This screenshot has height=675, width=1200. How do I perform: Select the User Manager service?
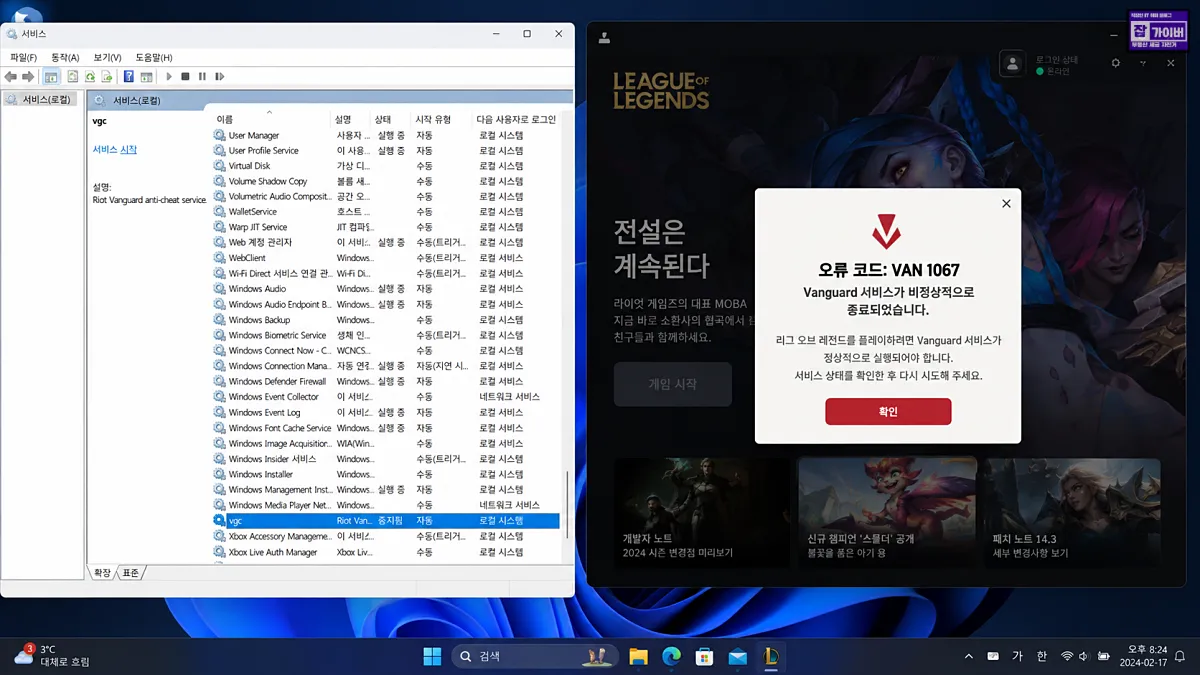(386, 135)
